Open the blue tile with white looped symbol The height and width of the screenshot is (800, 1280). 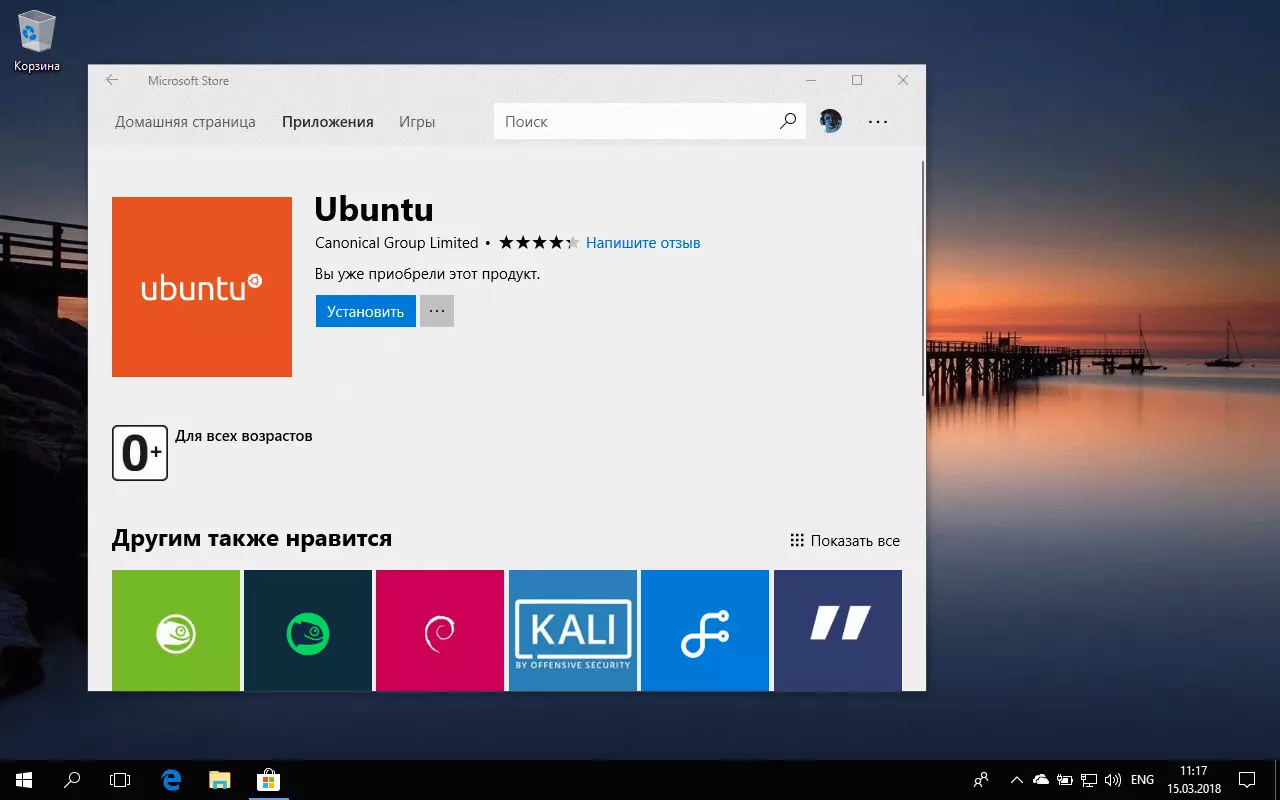(705, 630)
